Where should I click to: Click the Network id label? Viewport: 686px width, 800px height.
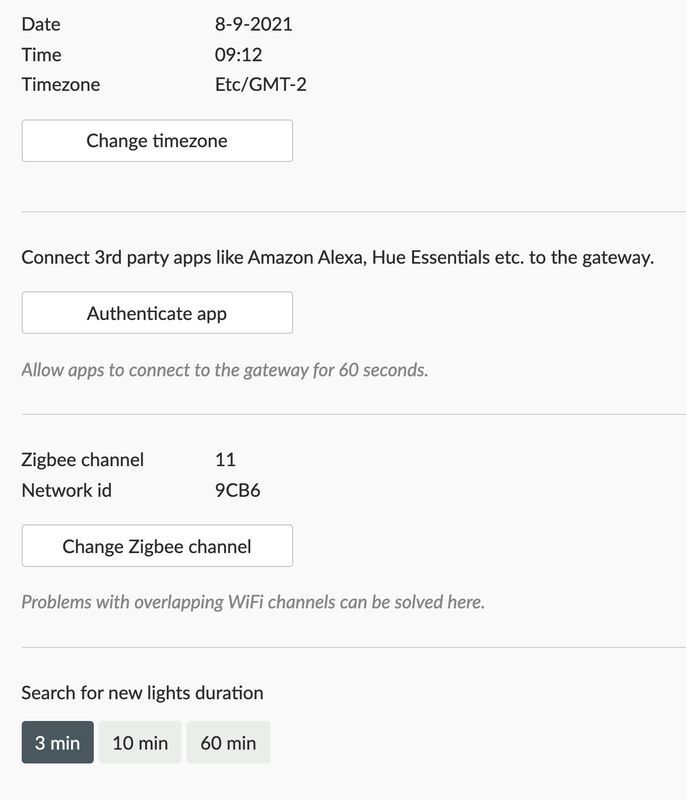pos(66,491)
